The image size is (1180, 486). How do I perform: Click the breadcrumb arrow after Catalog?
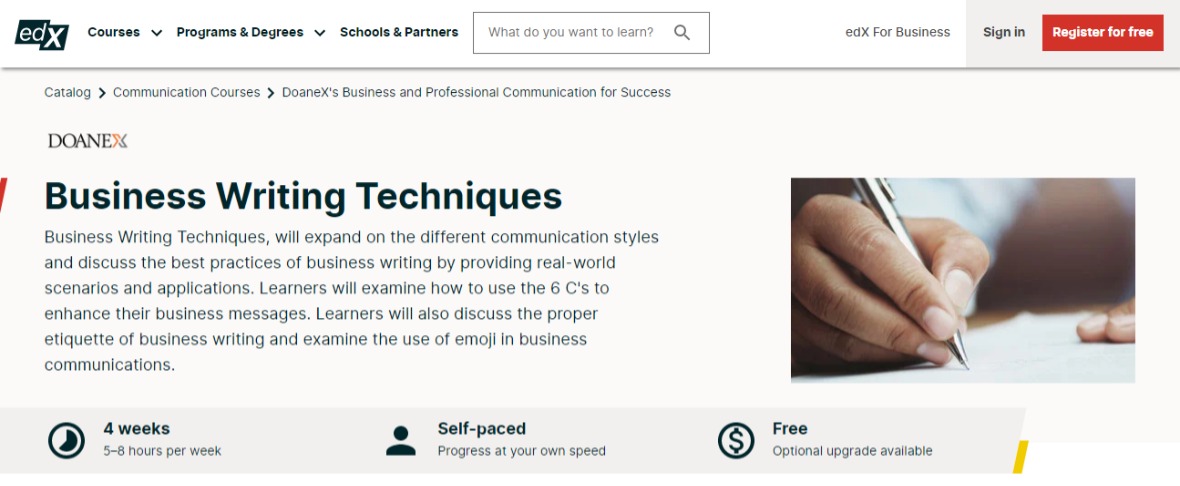point(102,93)
